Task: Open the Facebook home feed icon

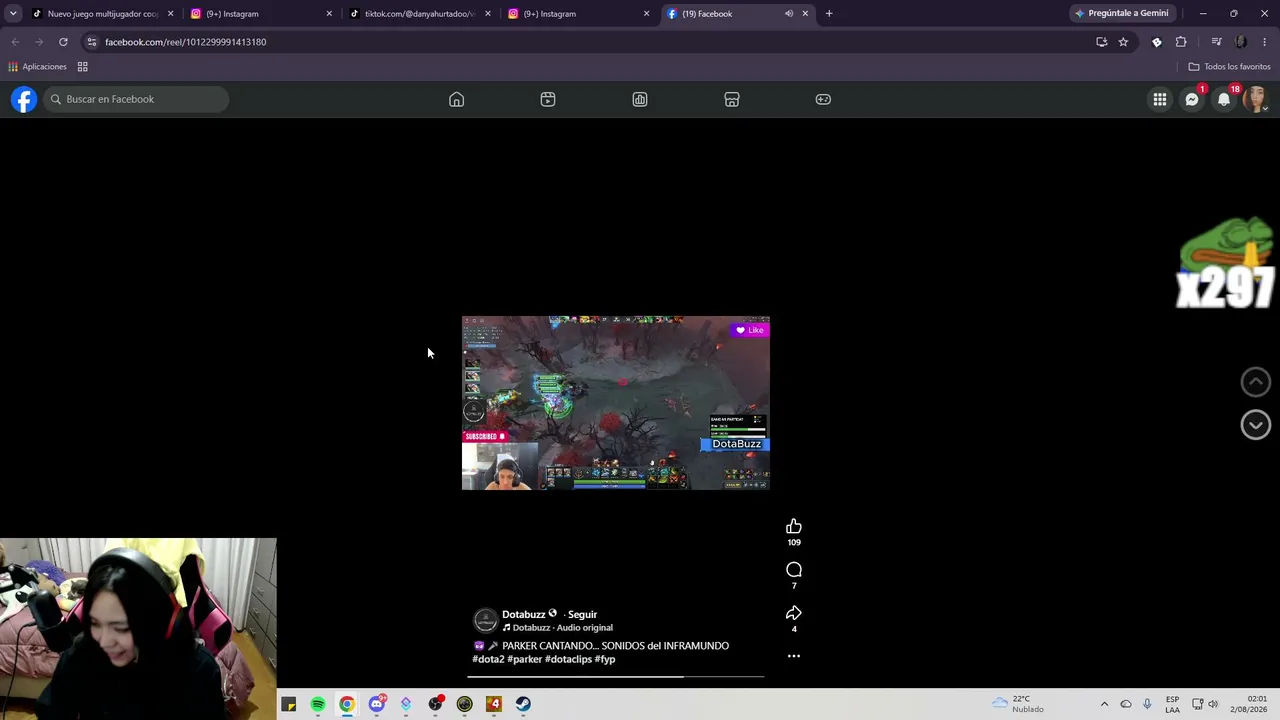Action: click(456, 99)
